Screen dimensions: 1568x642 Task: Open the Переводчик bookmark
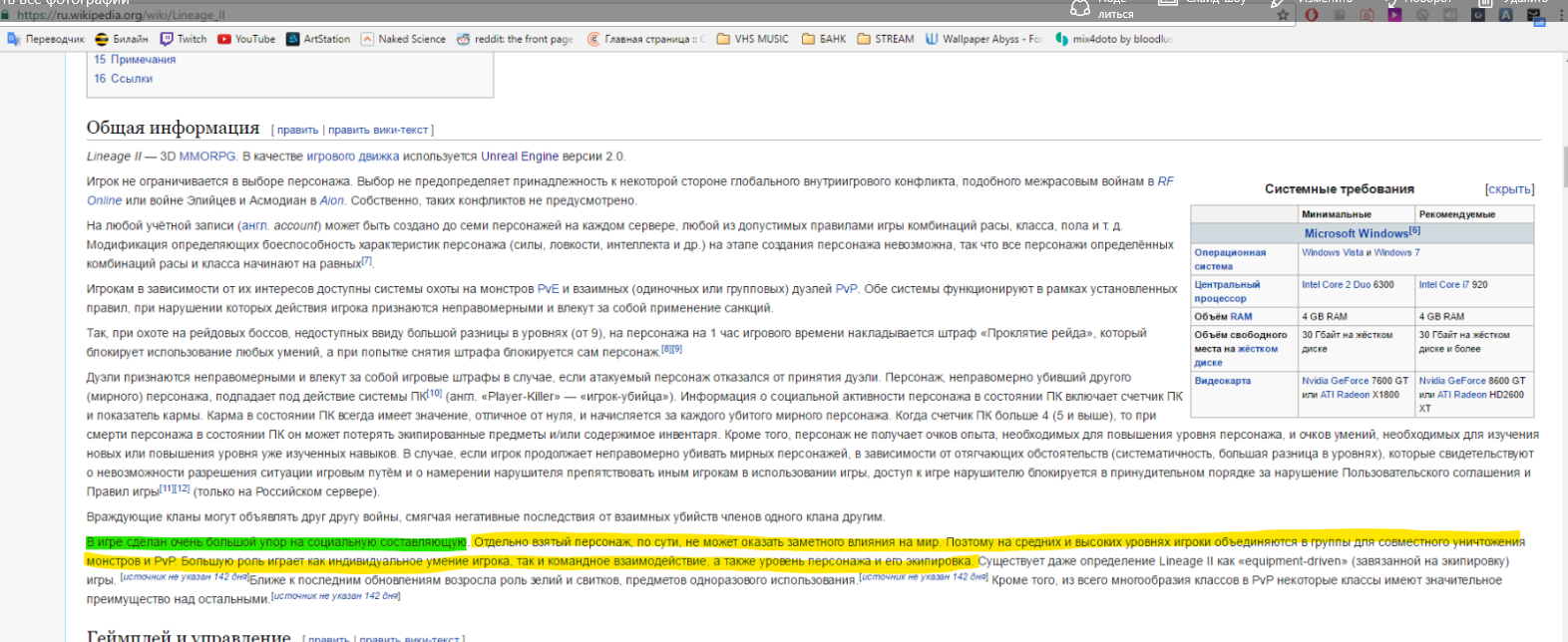[46, 39]
